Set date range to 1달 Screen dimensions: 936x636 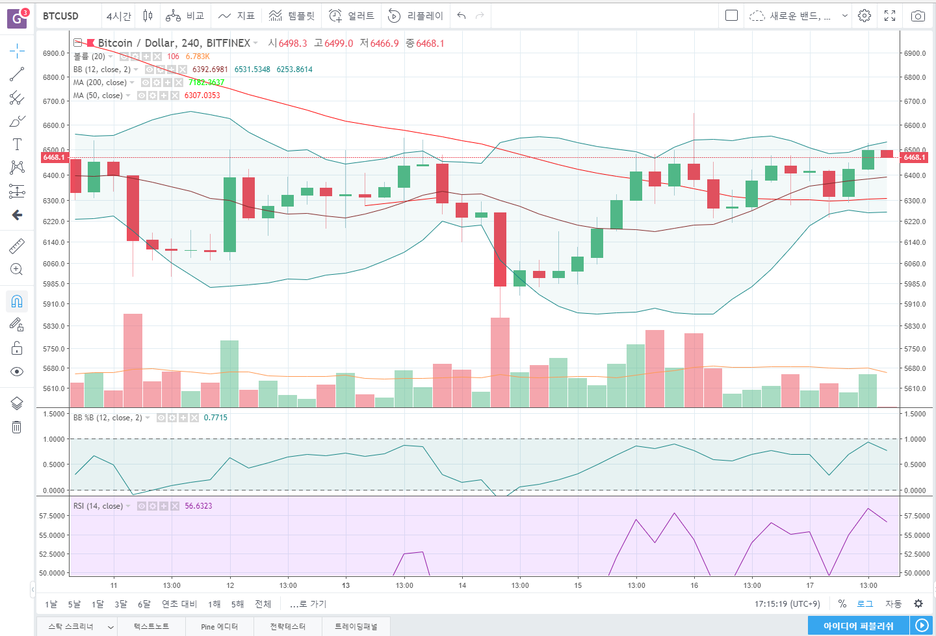click(x=97, y=604)
